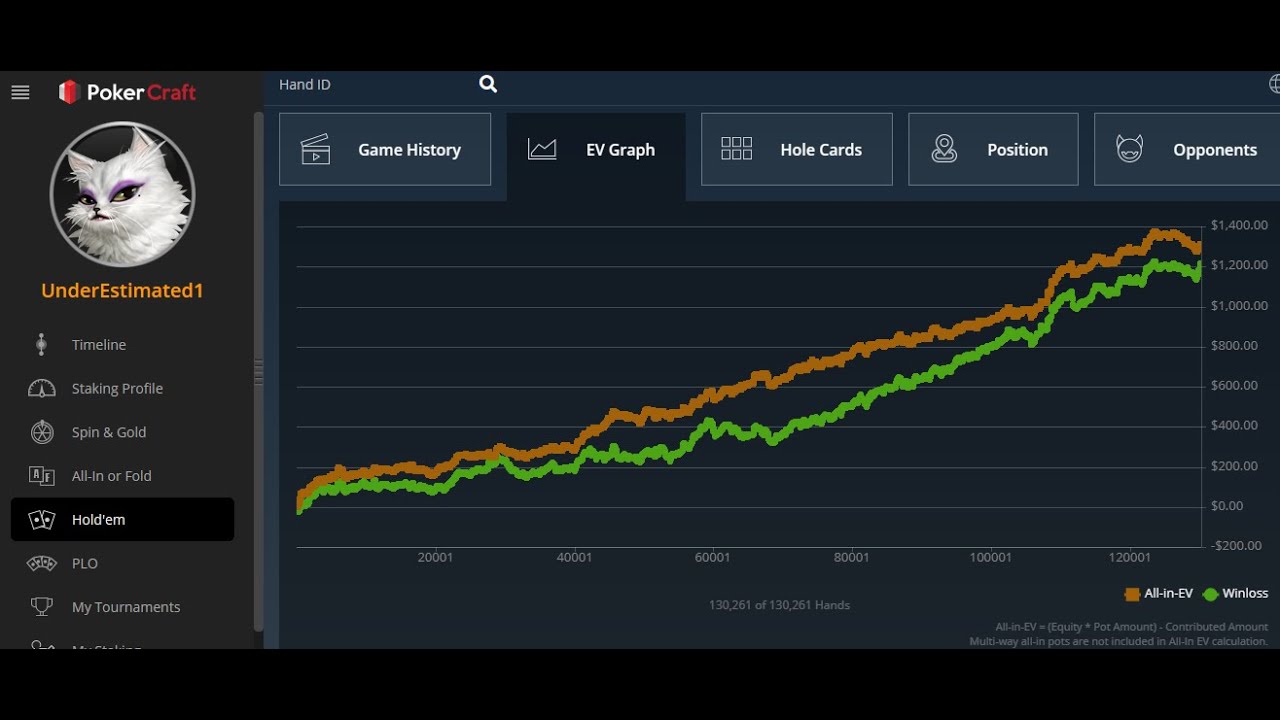Click the sidebar vertical scrollbar

tap(259, 372)
